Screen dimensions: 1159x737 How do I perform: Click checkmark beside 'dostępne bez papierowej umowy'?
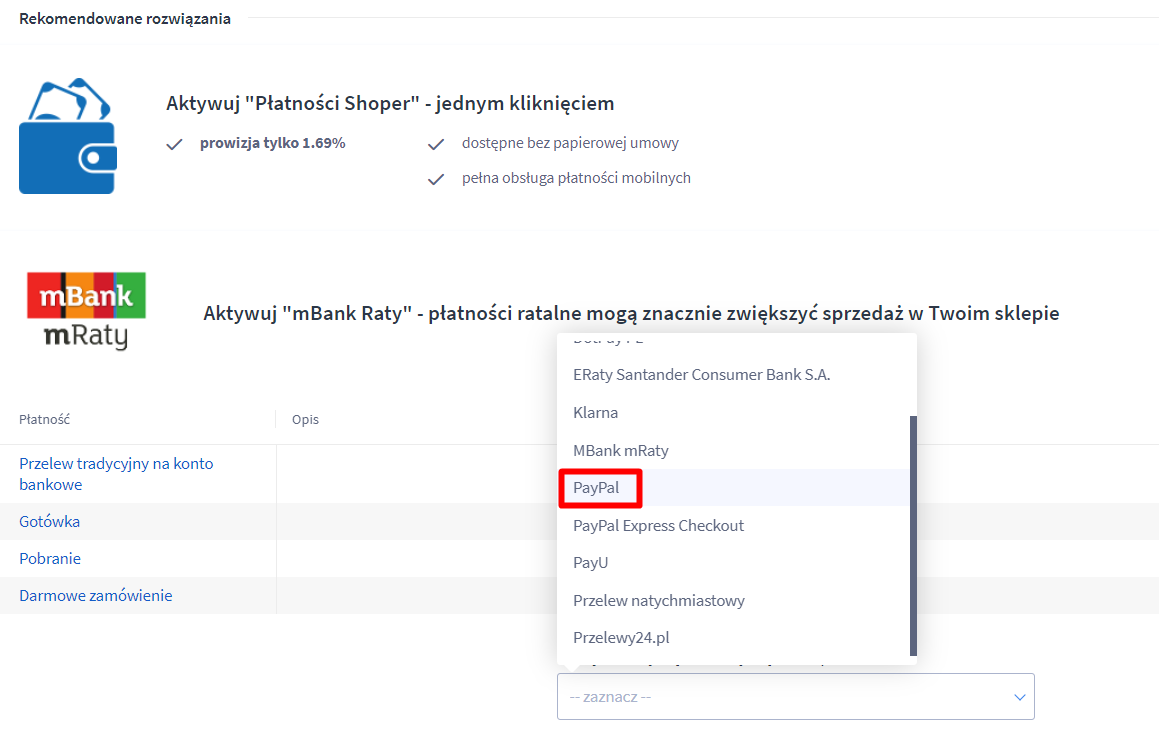pos(436,144)
